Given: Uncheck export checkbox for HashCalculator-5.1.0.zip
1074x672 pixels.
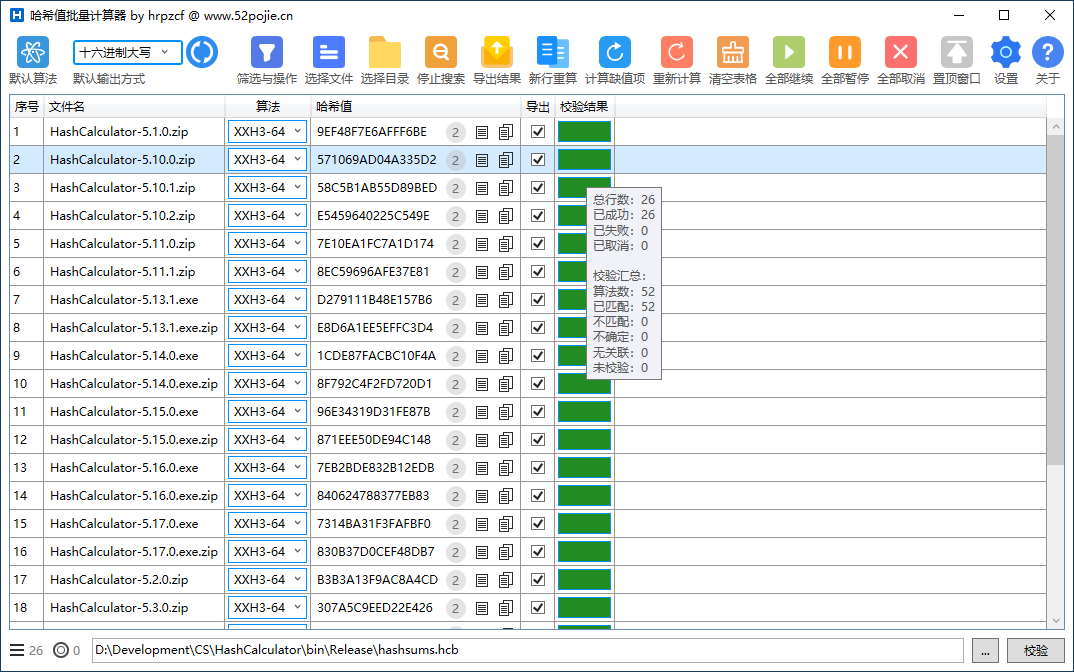Looking at the screenshot, I should point(538,132).
